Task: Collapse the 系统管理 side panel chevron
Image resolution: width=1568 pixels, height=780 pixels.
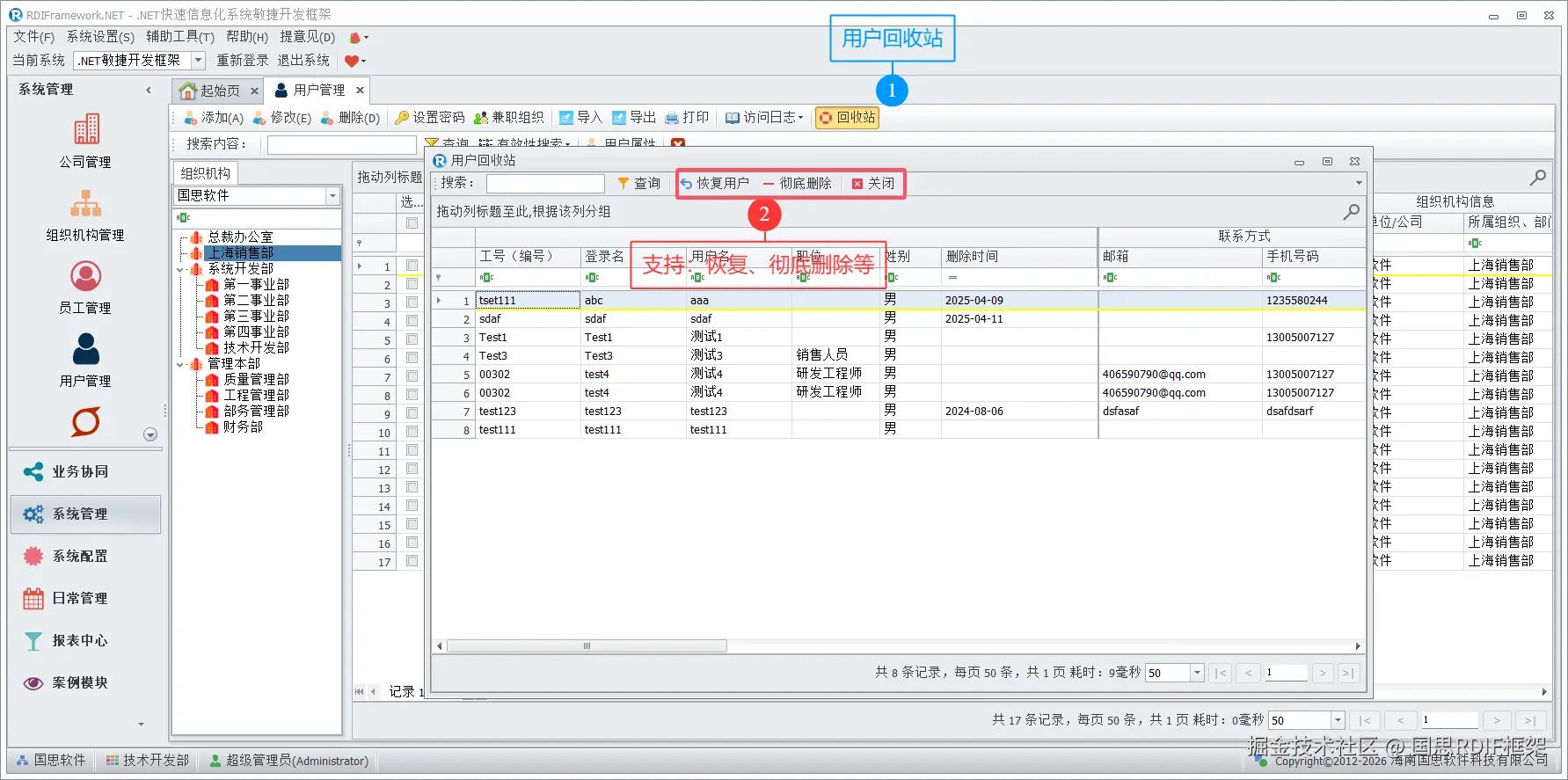Action: click(x=149, y=90)
